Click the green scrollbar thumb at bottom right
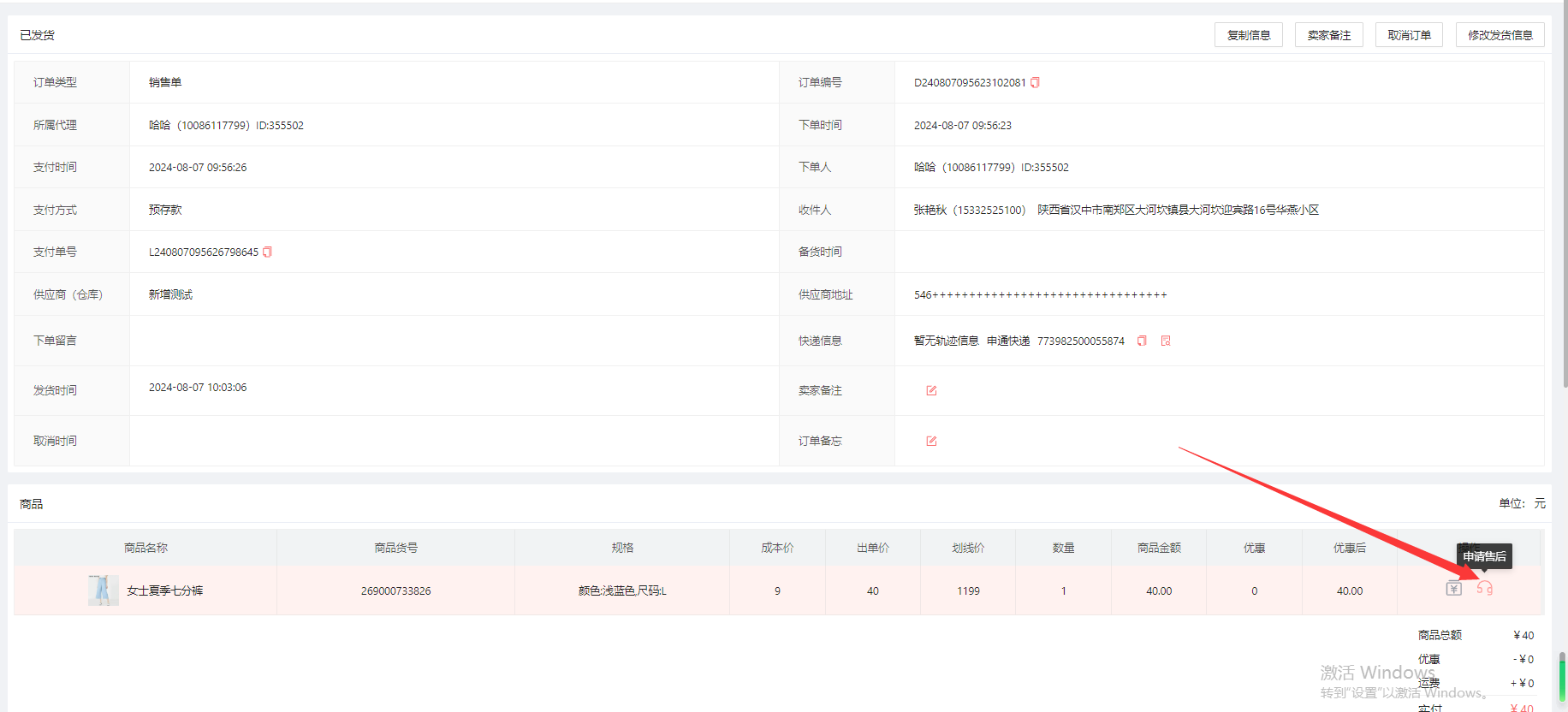 [x=1562, y=678]
